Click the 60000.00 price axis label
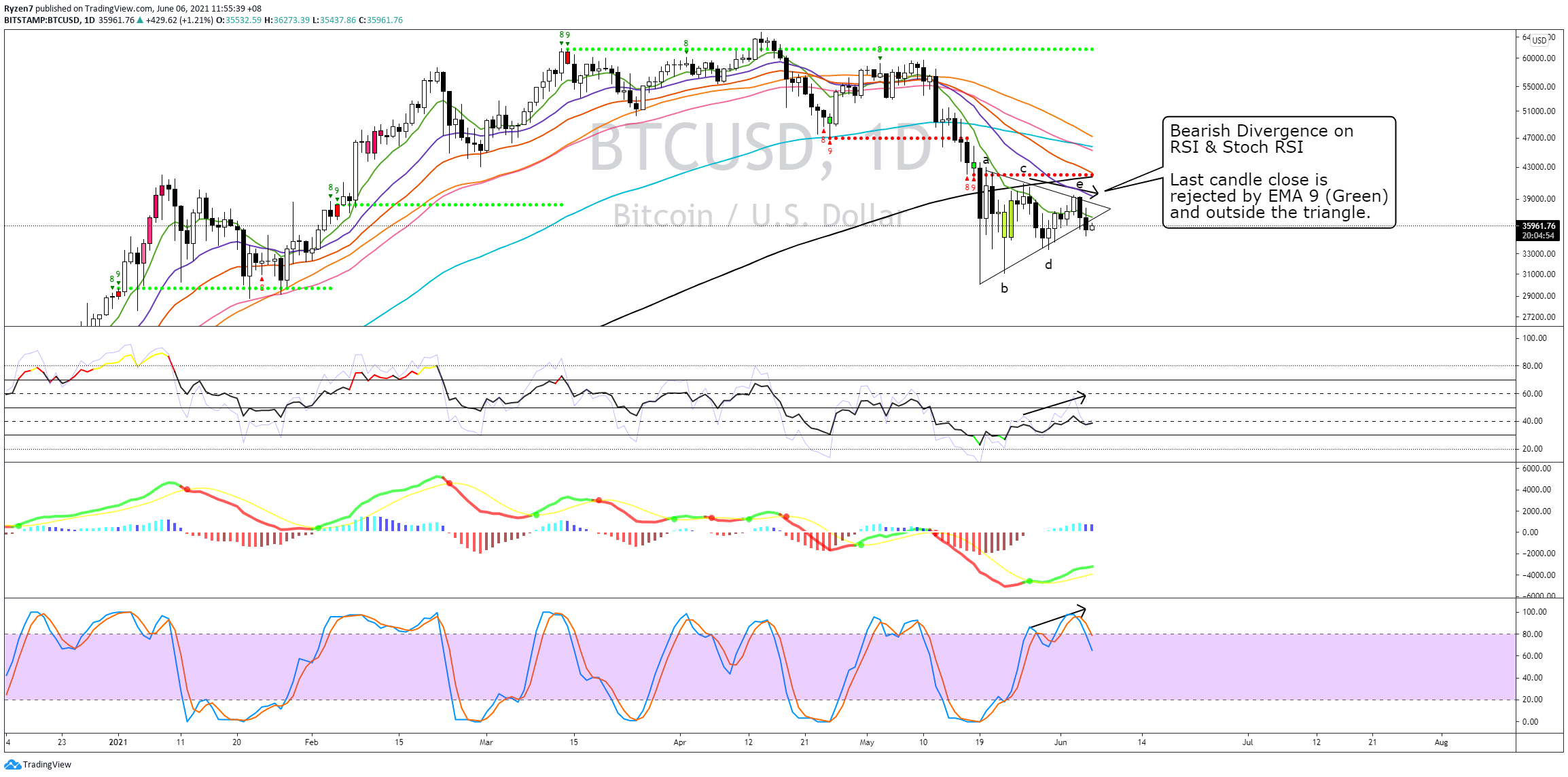Viewport: 1568px width, 777px height. pos(1539,58)
